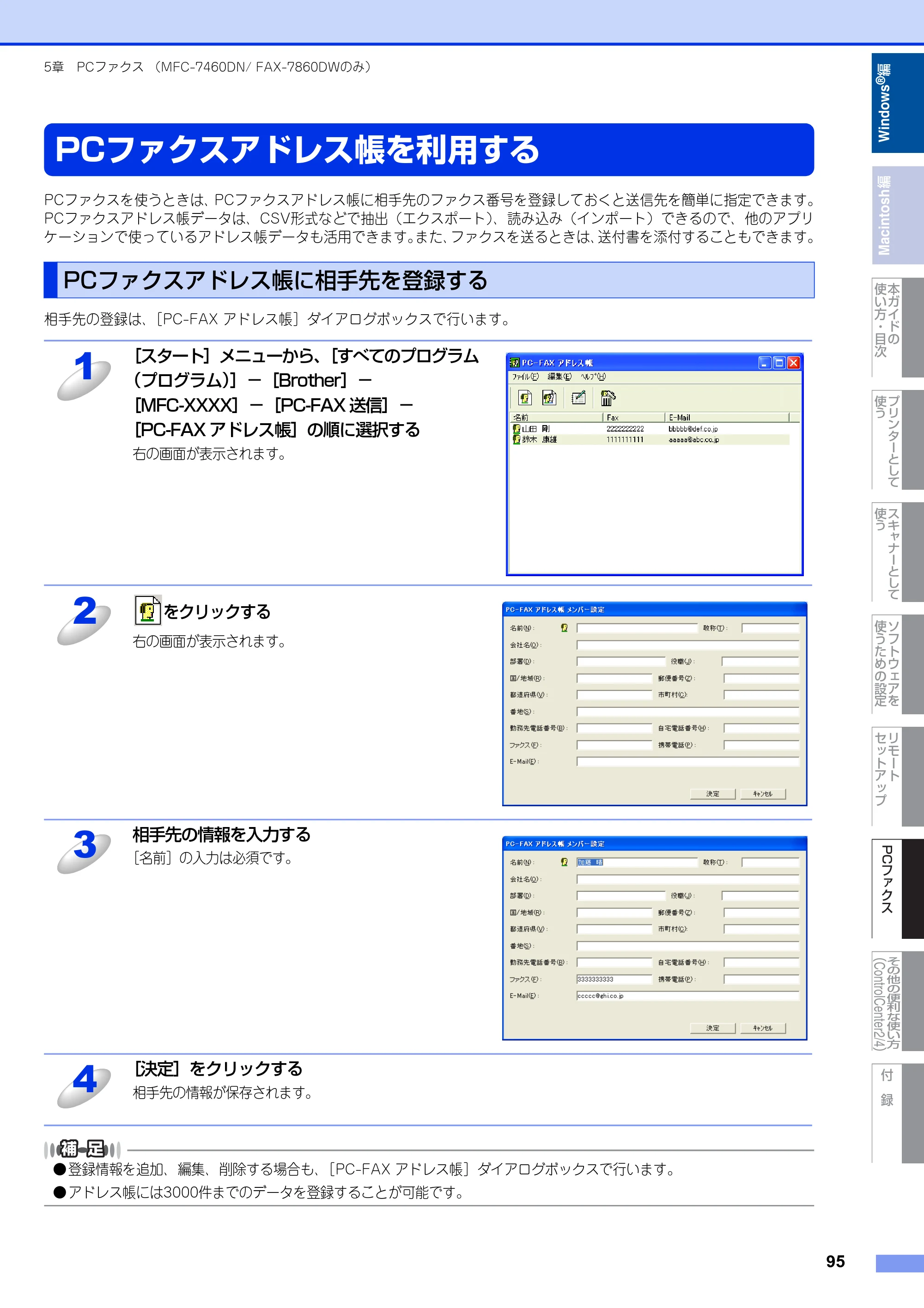Click the empty 敬称(T) field in blank dialog
This screenshot has height=1308, width=924.
pyautogui.click(x=770, y=628)
